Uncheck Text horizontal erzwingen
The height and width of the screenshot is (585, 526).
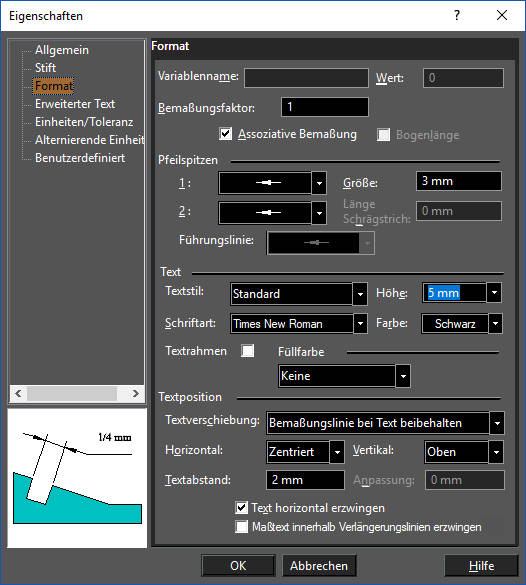click(x=241, y=507)
